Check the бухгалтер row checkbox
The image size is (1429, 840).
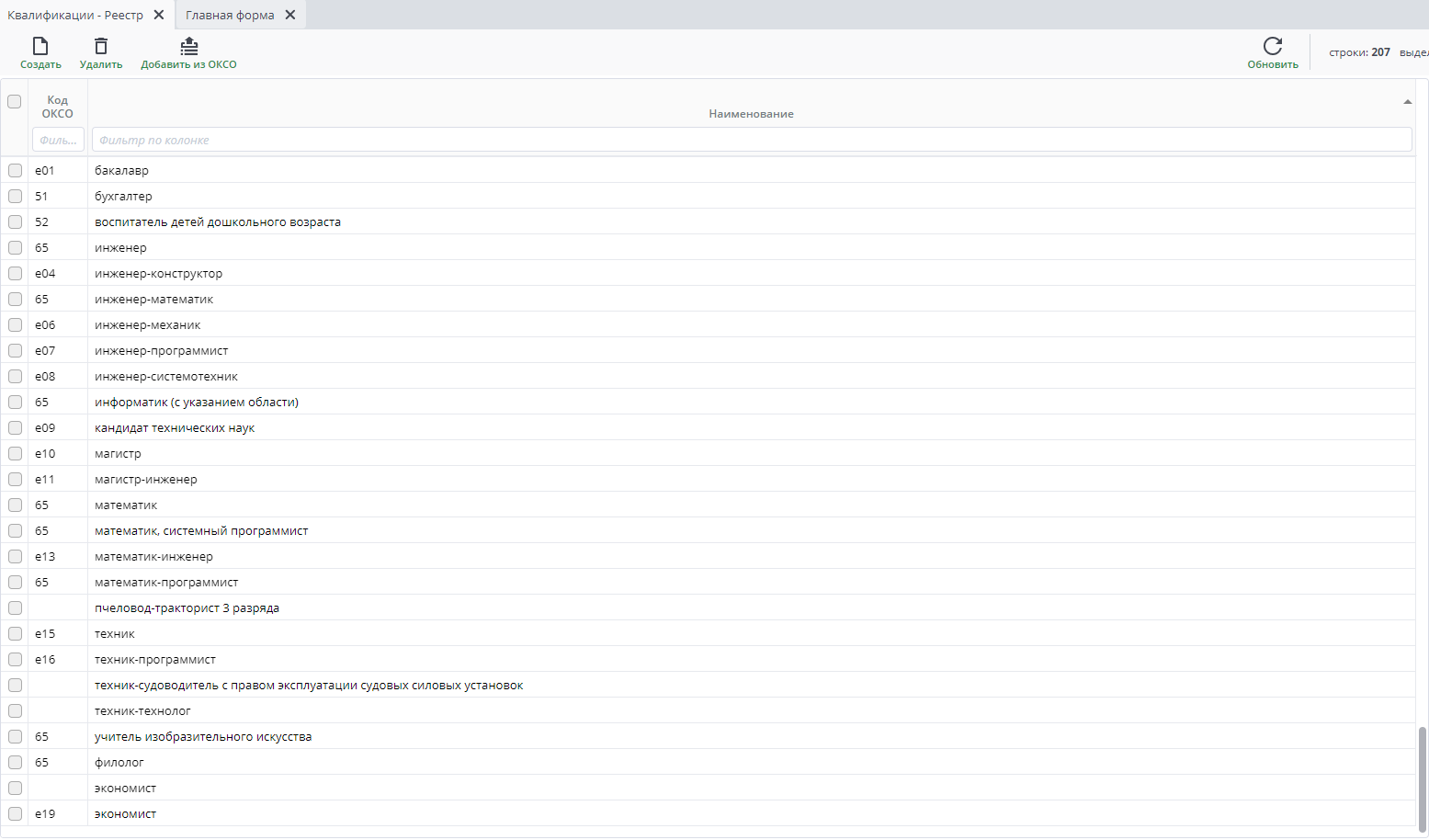tap(15, 196)
